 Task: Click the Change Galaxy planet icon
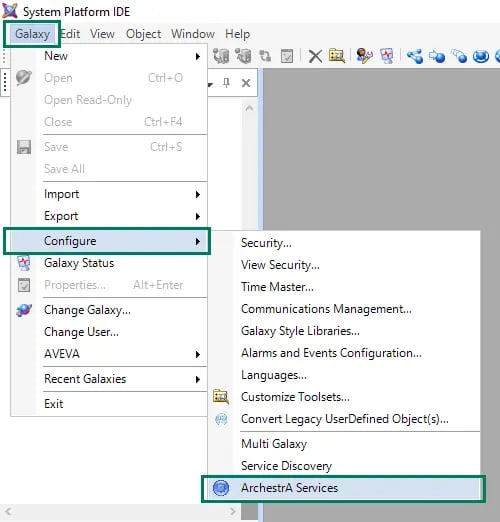tap(24, 310)
